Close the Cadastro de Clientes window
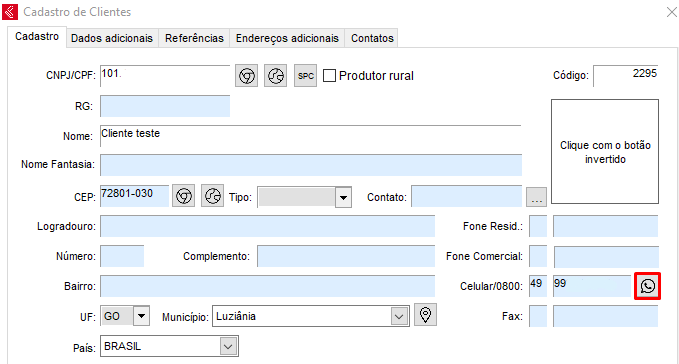The height and width of the screenshot is (364, 679). click(x=672, y=12)
